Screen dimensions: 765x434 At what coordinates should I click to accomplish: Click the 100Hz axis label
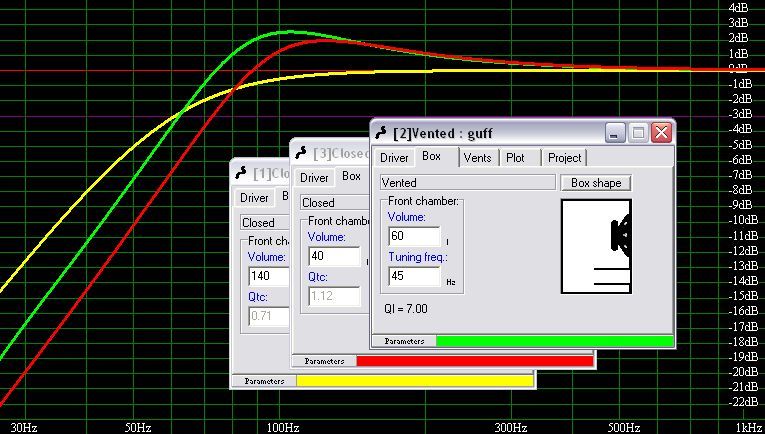(x=283, y=428)
